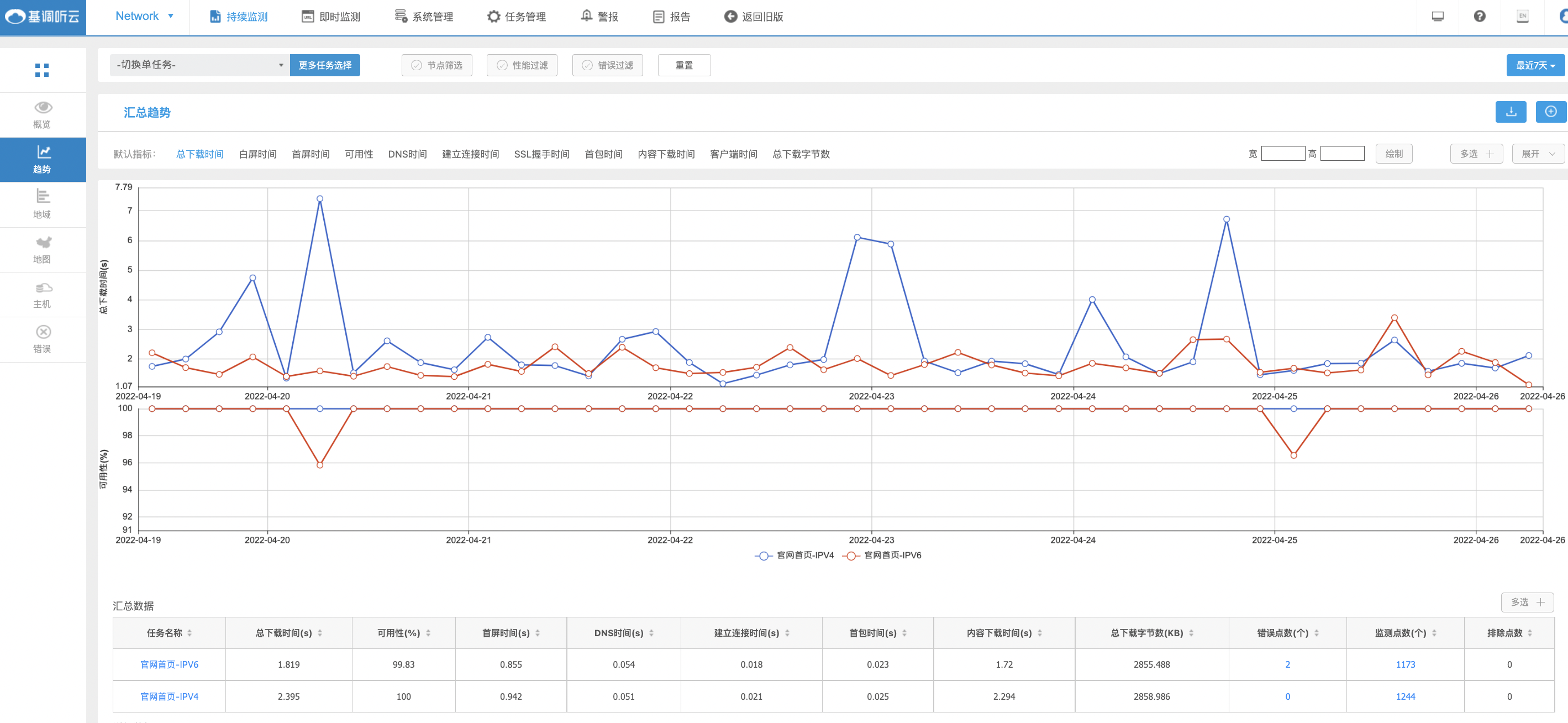Screen dimensions: 1568x723
Task: Enable the 错误过滤 error filter checkbox
Action: pos(587,65)
